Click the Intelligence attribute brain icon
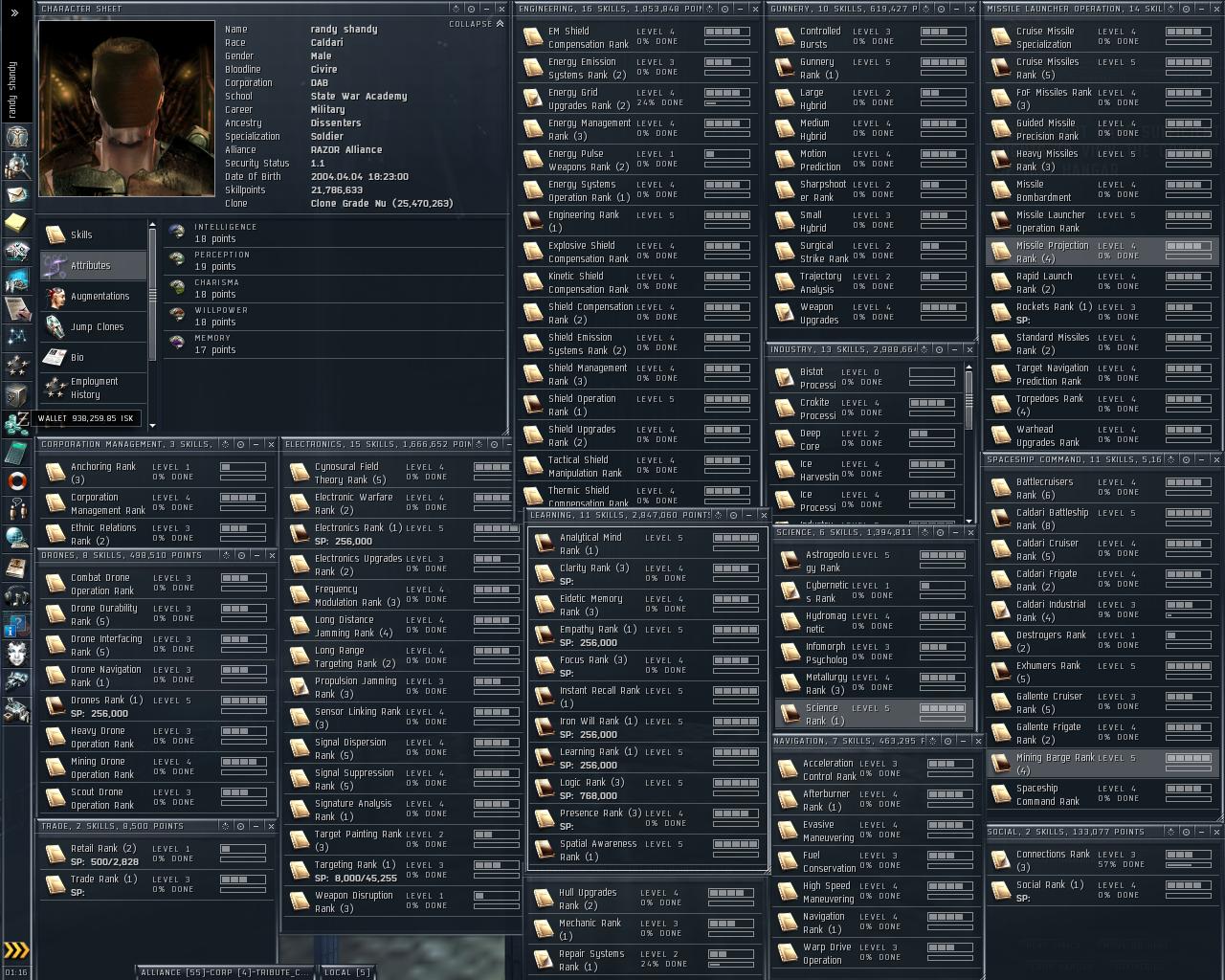1225x980 pixels. [177, 233]
